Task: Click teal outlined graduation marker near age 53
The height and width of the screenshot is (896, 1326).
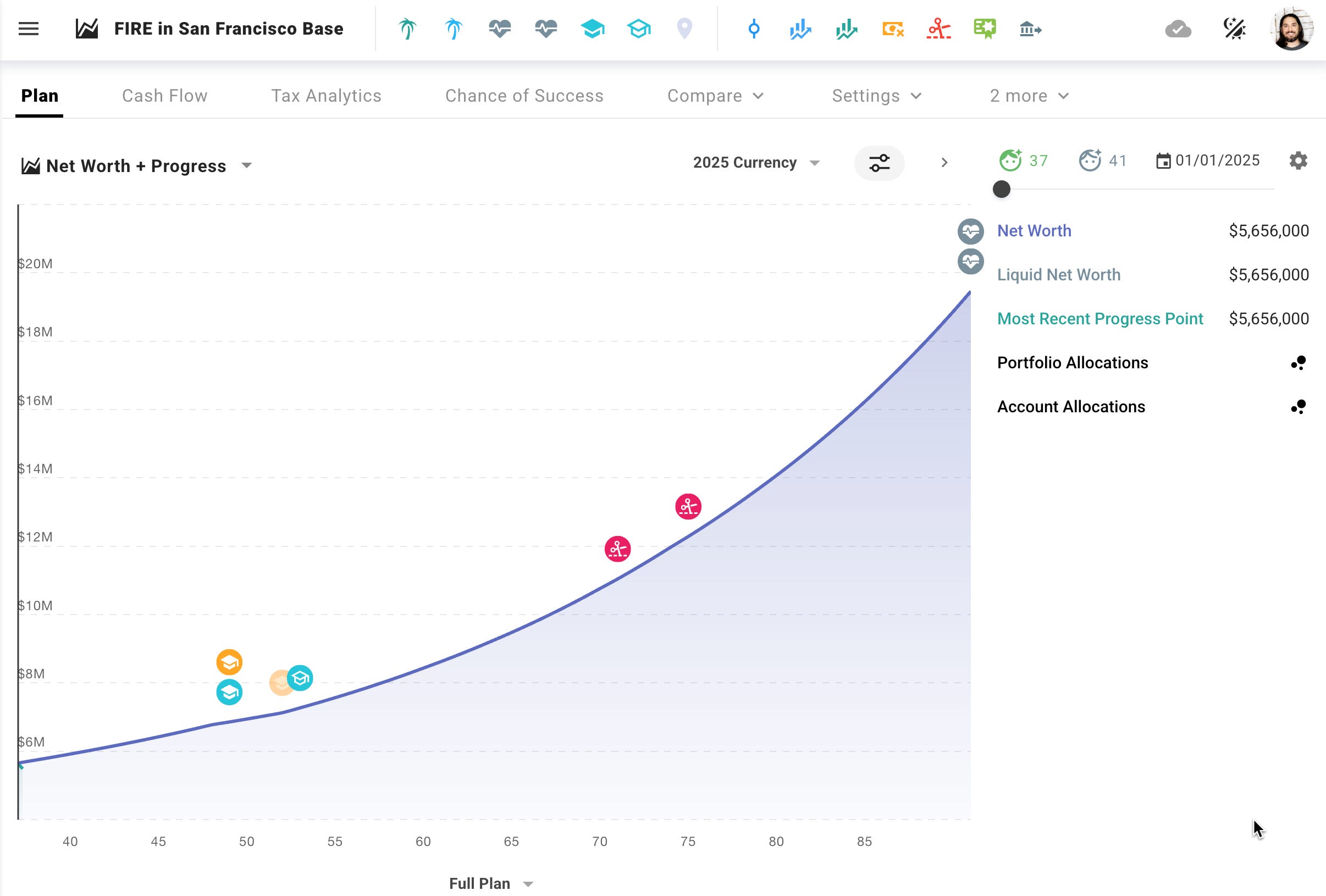Action: 300,678
